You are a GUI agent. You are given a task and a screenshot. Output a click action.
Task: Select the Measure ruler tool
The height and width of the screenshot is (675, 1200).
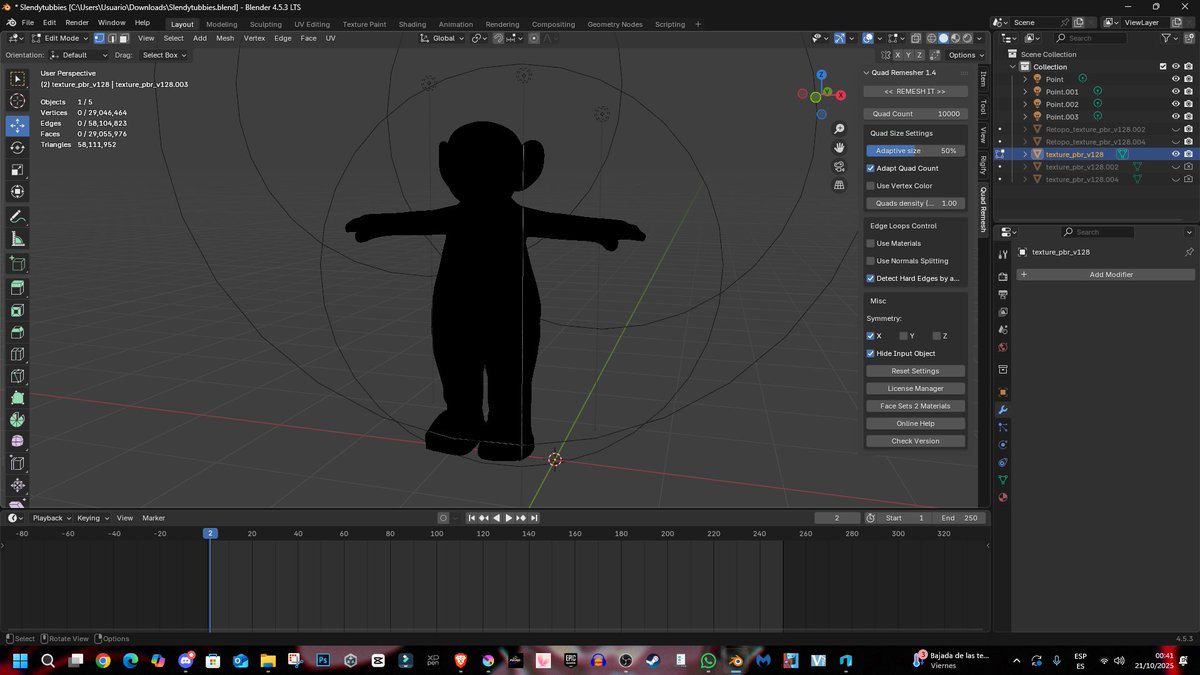(x=17, y=239)
